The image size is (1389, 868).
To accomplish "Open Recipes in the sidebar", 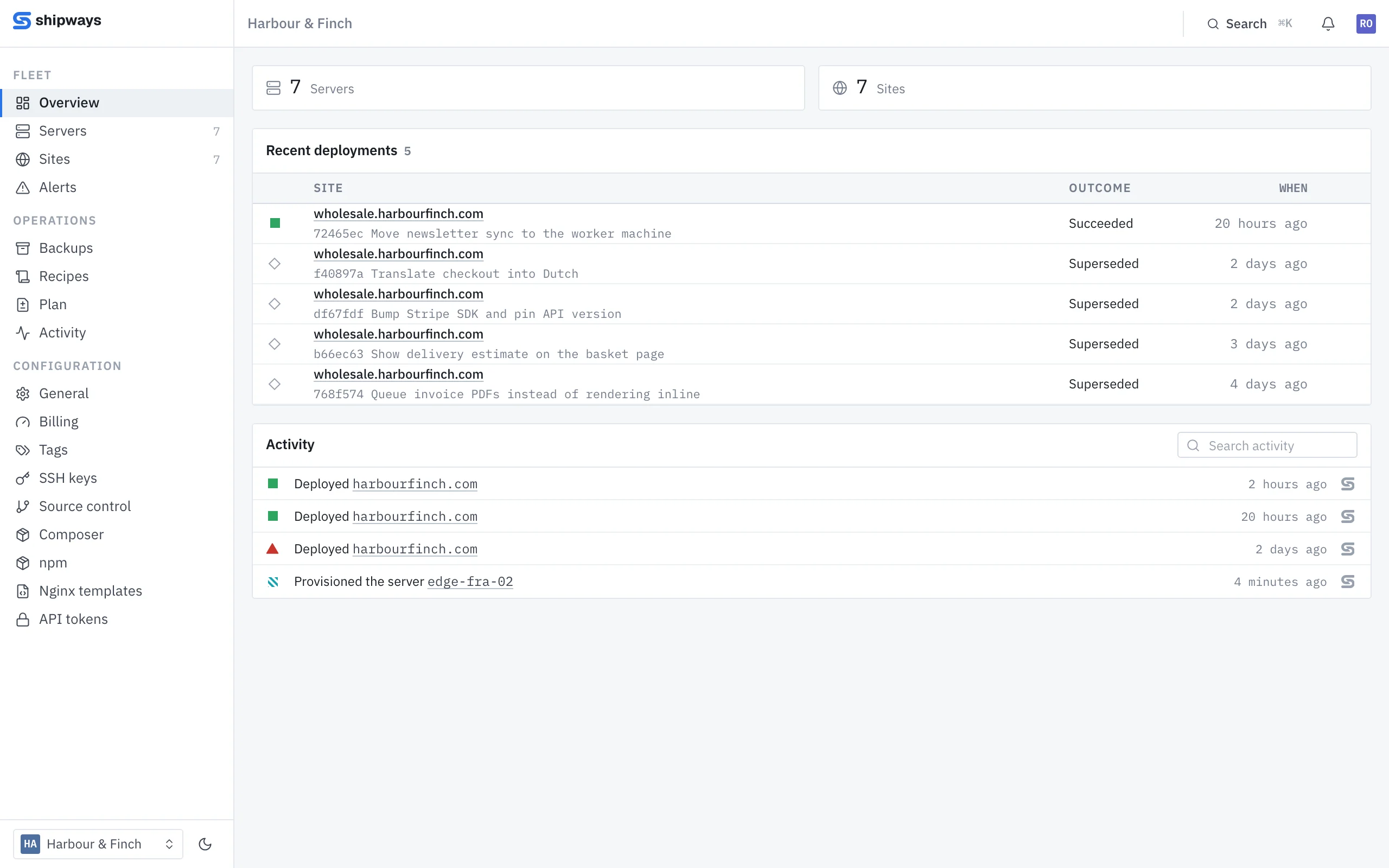I will click(117, 276).
